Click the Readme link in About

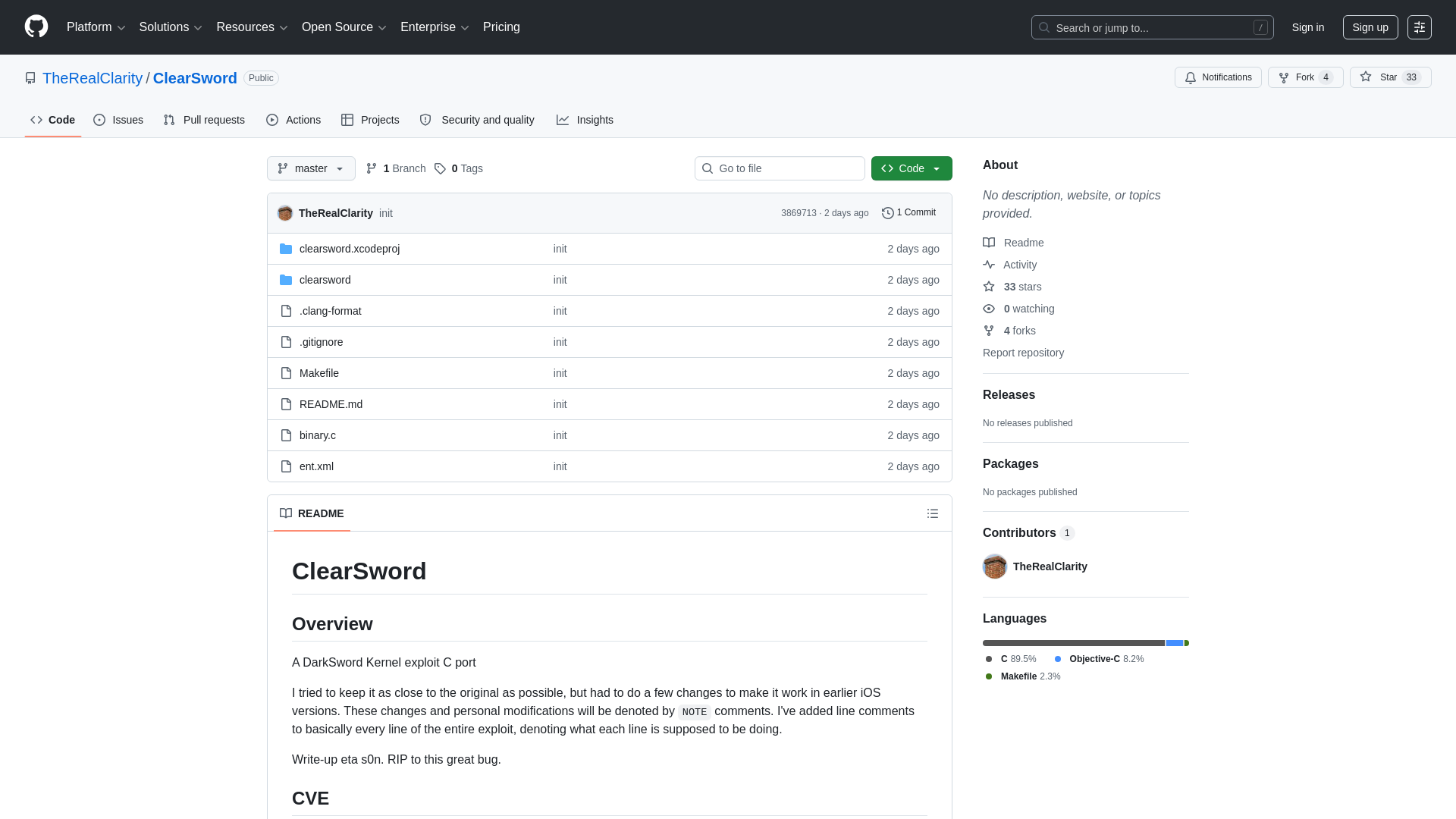1013,243
